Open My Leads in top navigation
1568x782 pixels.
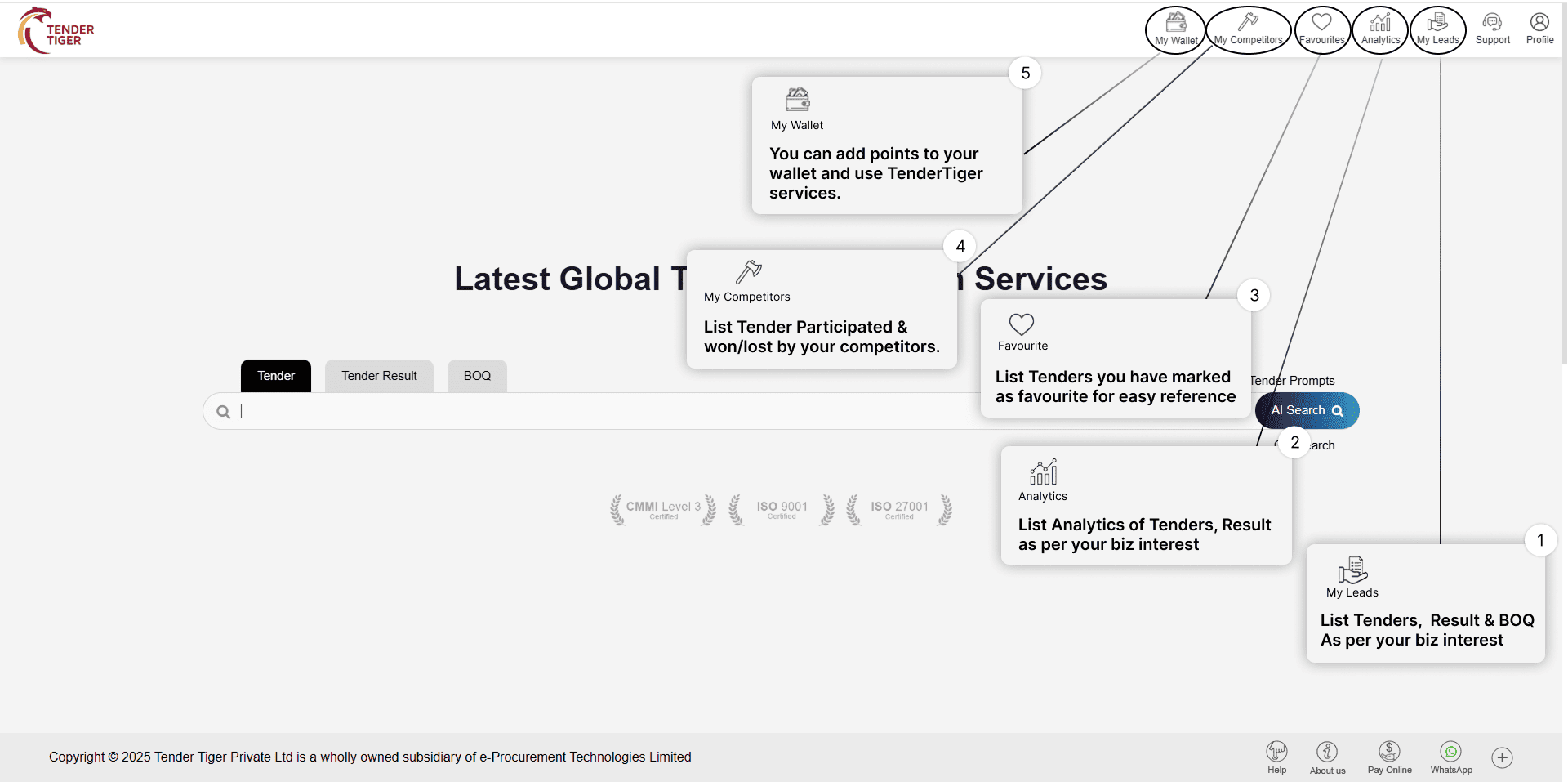[1437, 29]
